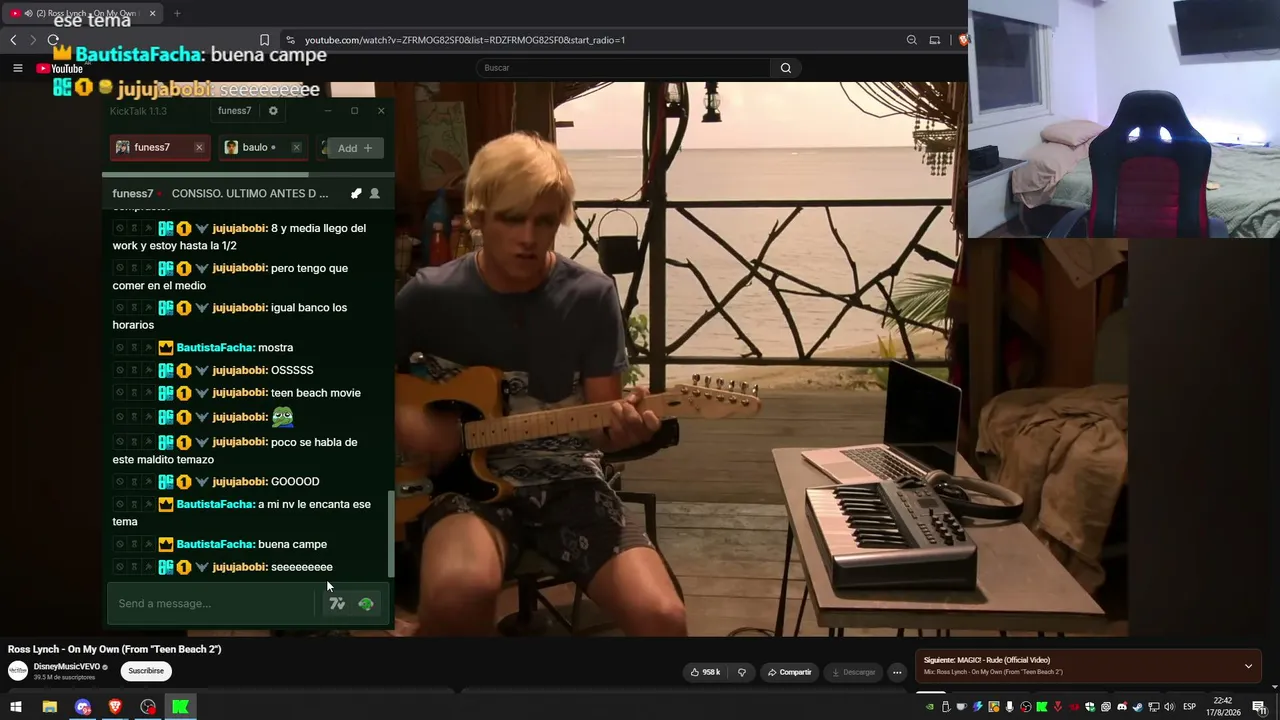Image resolution: width=1280 pixels, height=720 pixels.
Task: Share video with Compartir button
Action: pos(790,672)
